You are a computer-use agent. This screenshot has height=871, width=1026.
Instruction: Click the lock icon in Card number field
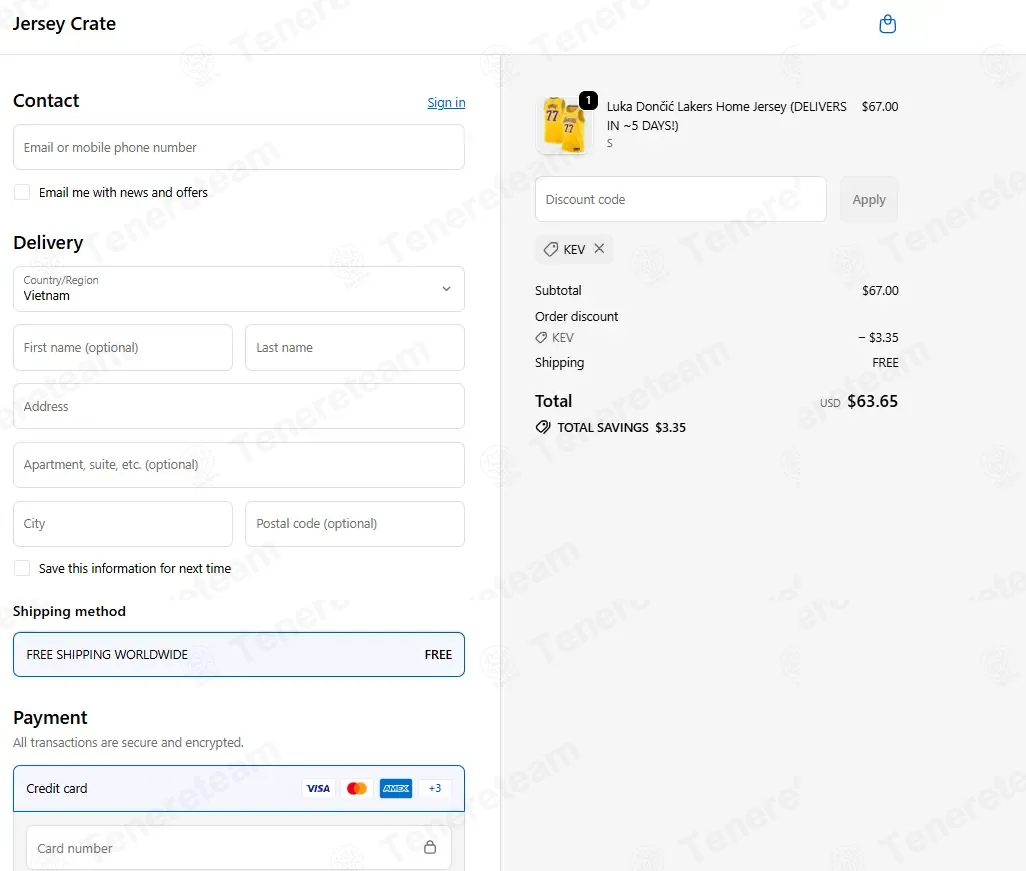coord(430,847)
